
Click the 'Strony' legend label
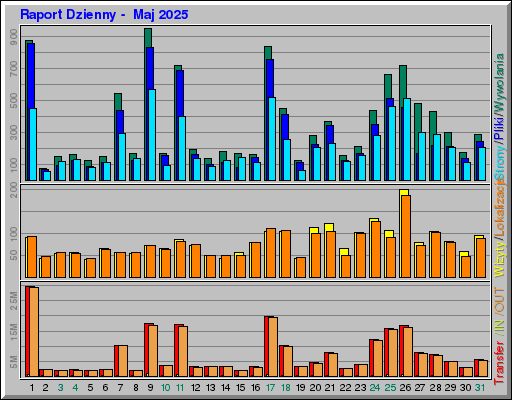(499, 161)
